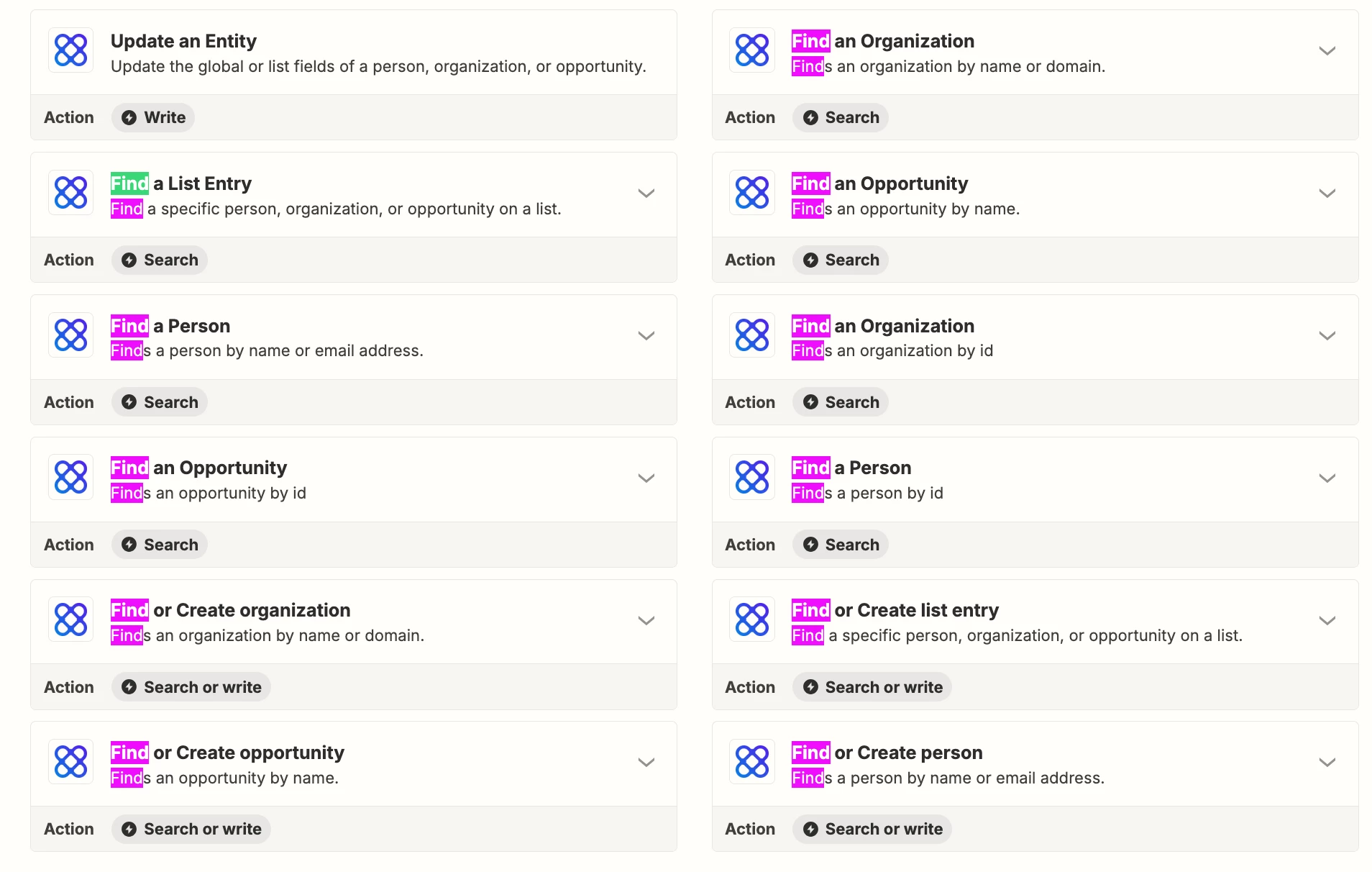This screenshot has height=872, width=1372.
Task: Select the 'Find or Create person' title
Action: [x=887, y=753]
